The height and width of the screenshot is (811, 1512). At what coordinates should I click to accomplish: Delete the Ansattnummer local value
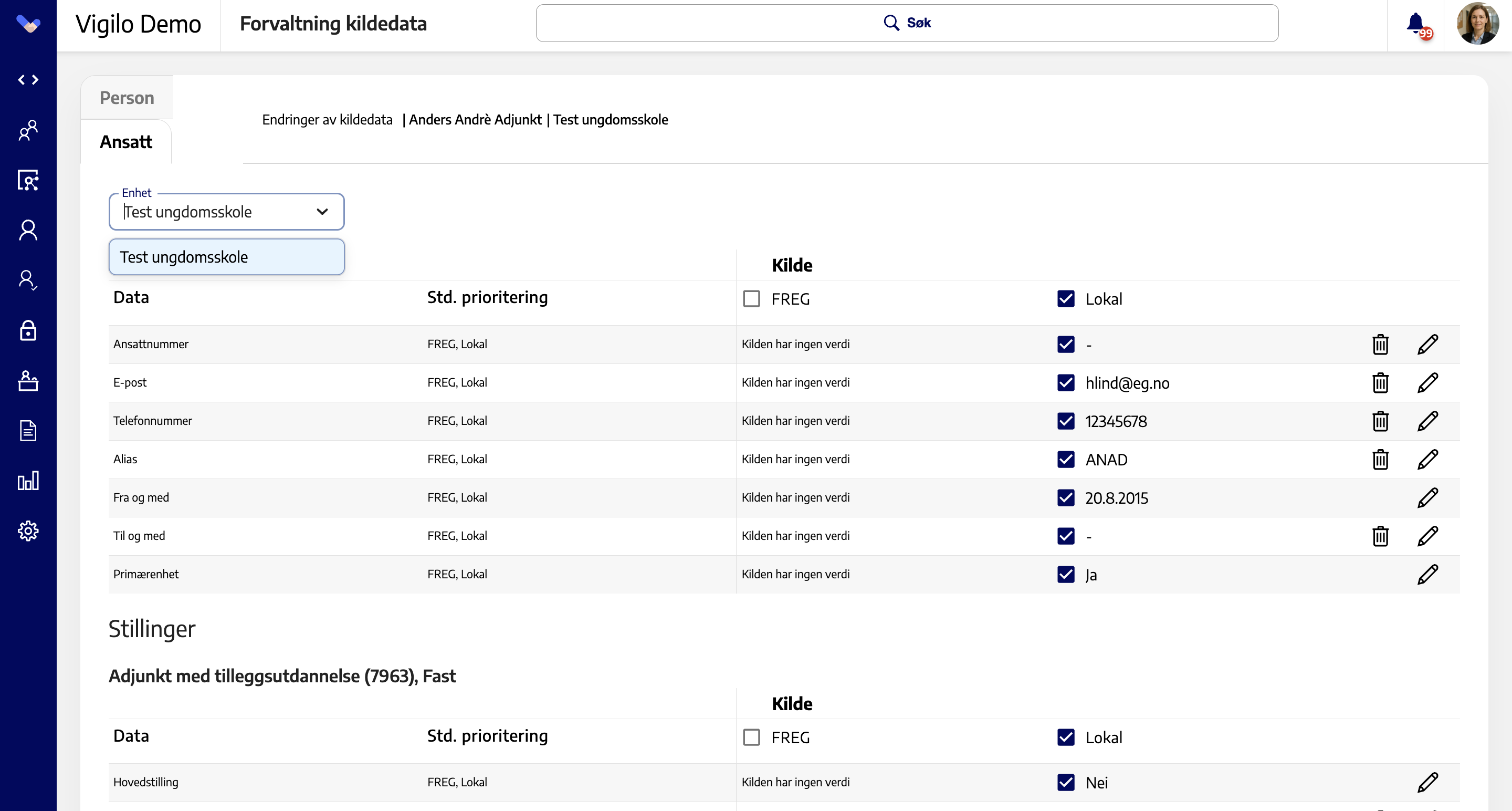[1380, 344]
